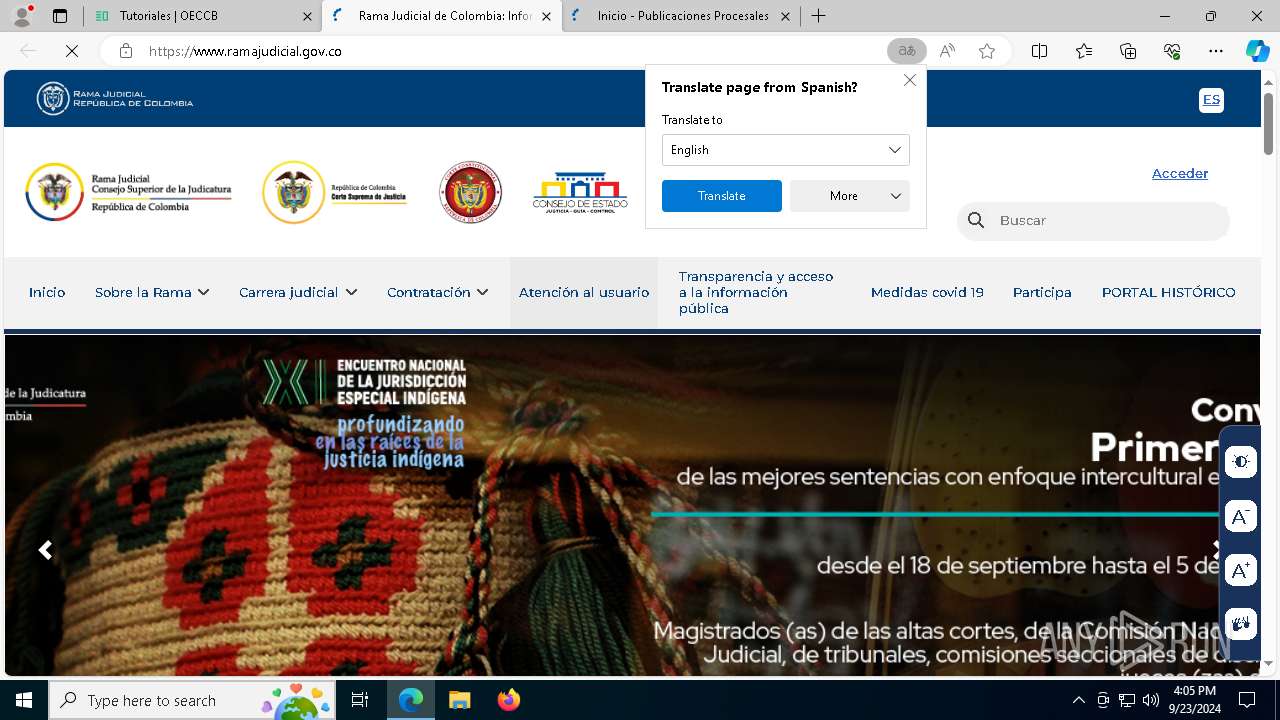Open the Copilot sidebar icon
The image size is (1280, 720).
pos(1257,51)
